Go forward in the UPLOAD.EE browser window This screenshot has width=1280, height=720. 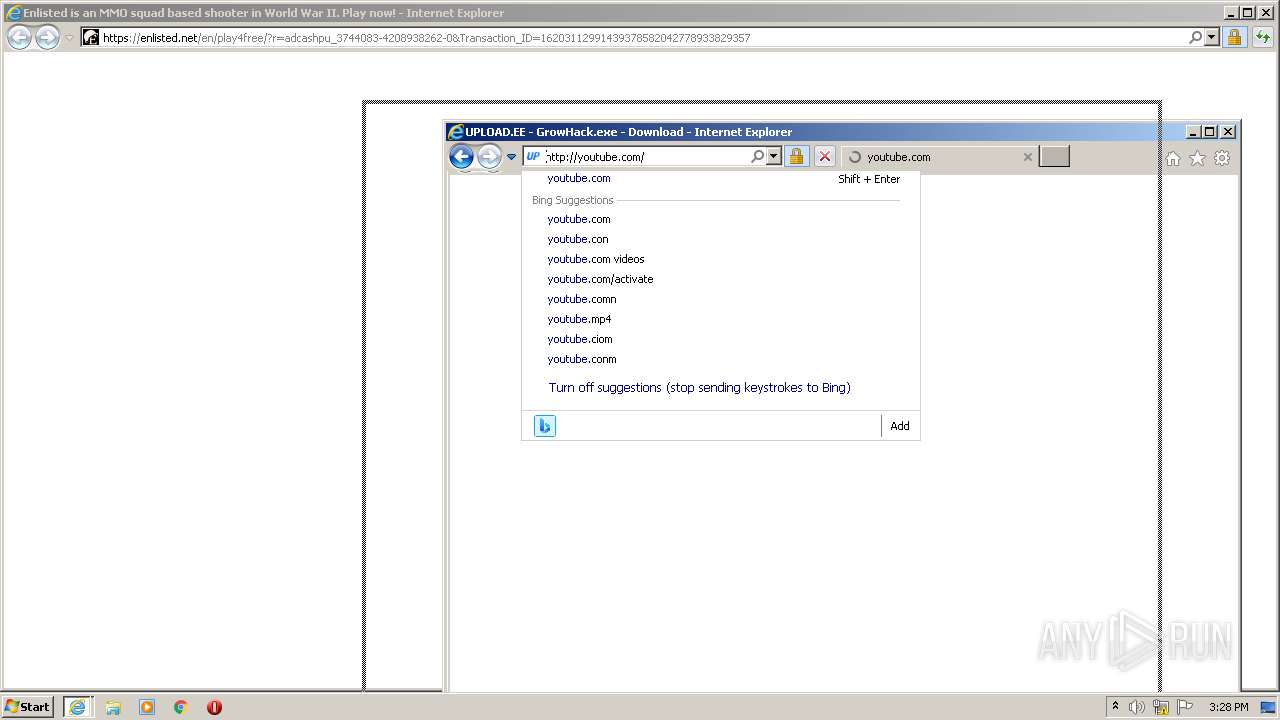point(488,156)
